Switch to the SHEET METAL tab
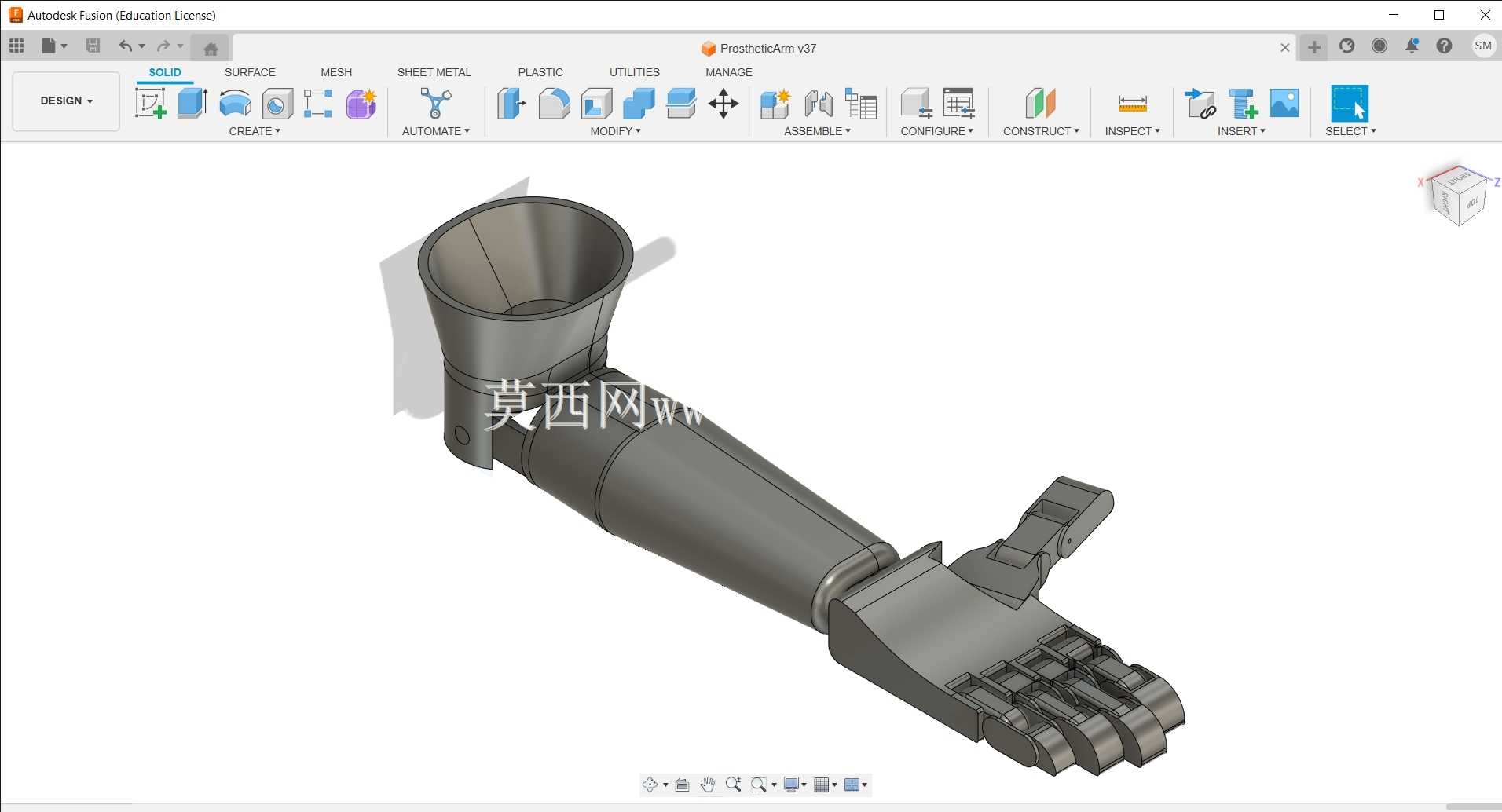The image size is (1502, 812). click(434, 72)
